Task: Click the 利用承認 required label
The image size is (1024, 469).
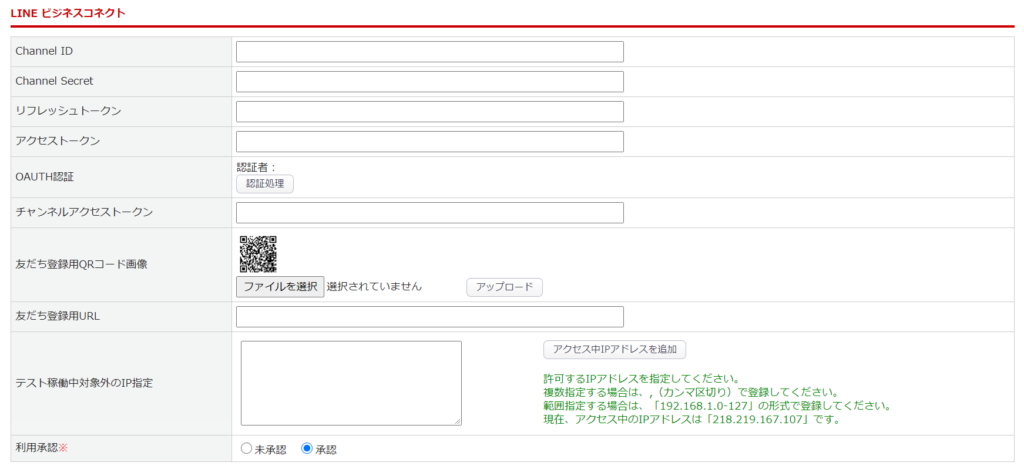Action: pos(42,448)
